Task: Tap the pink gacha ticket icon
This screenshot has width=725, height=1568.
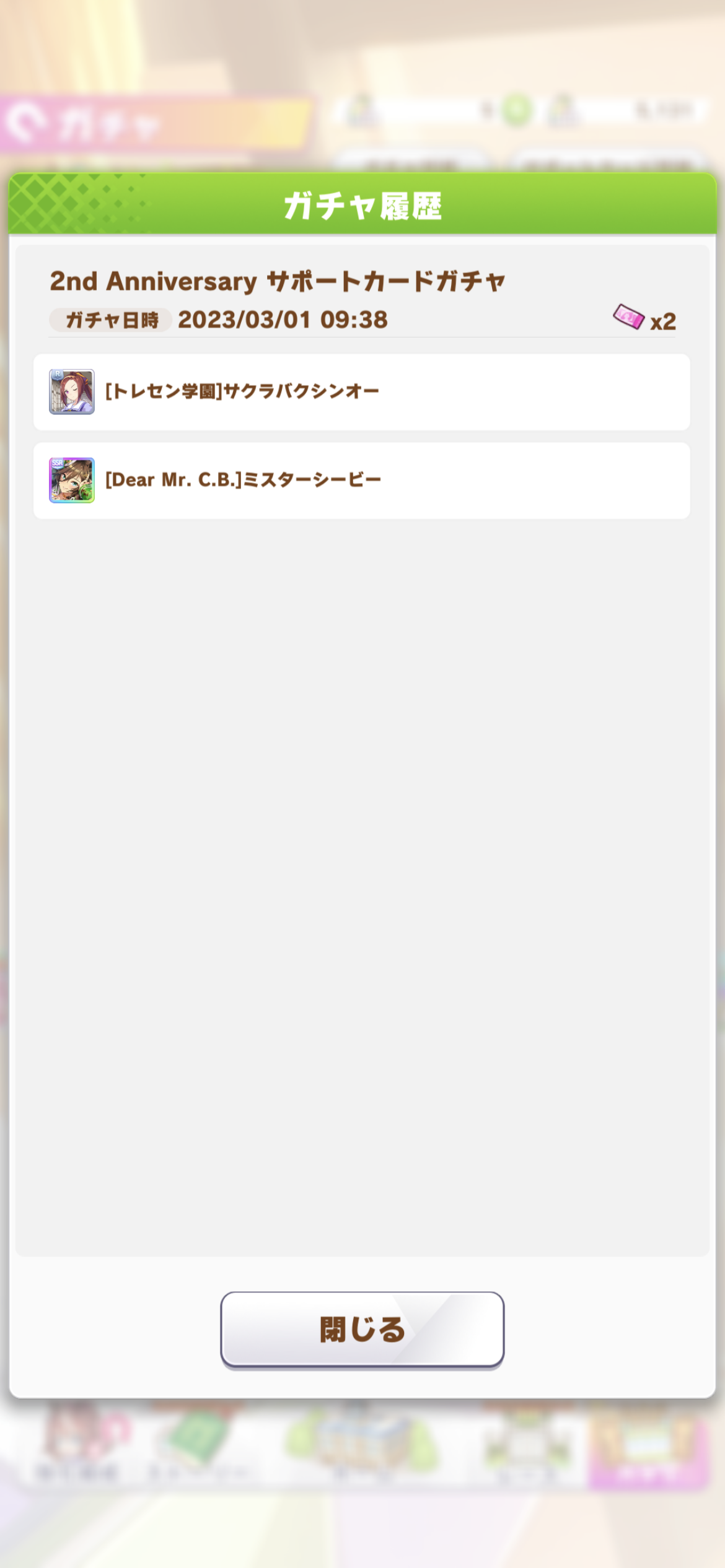Action: (x=628, y=318)
